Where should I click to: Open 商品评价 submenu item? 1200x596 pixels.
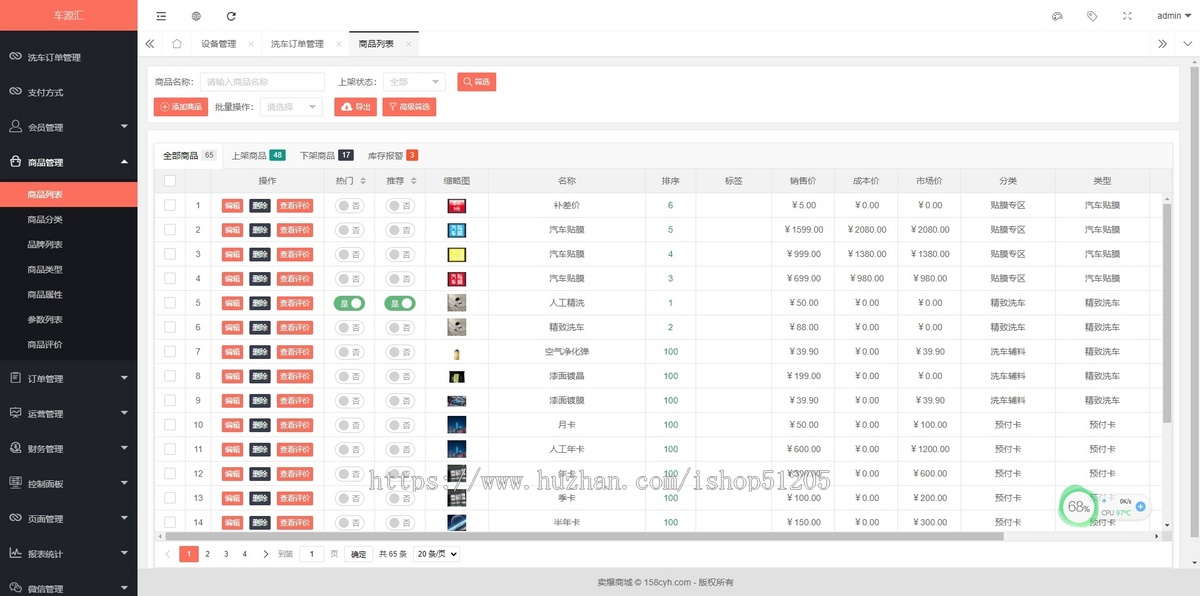45,344
